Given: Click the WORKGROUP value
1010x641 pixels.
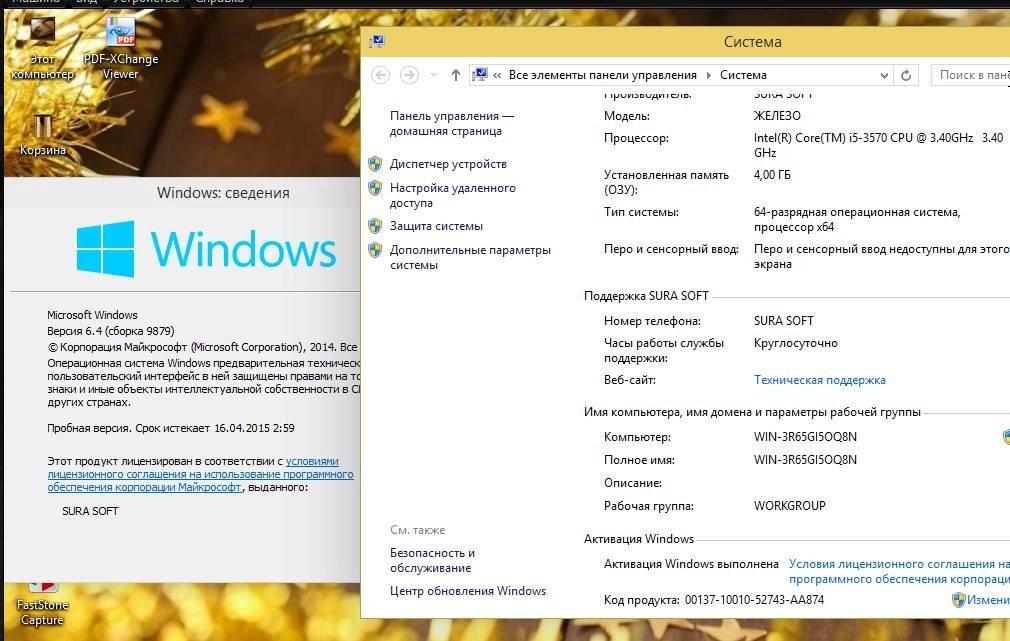Looking at the screenshot, I should [x=789, y=506].
